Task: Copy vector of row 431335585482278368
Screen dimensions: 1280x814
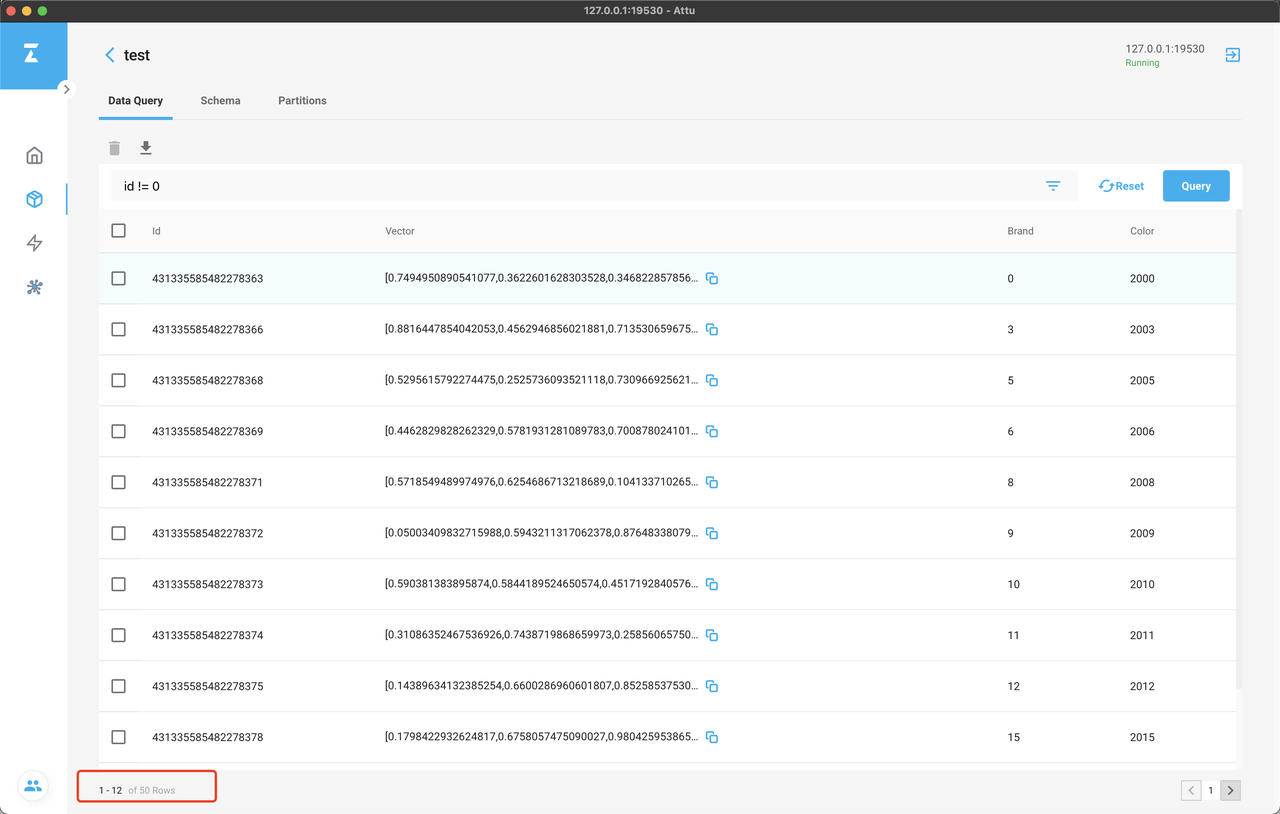Action: click(712, 380)
